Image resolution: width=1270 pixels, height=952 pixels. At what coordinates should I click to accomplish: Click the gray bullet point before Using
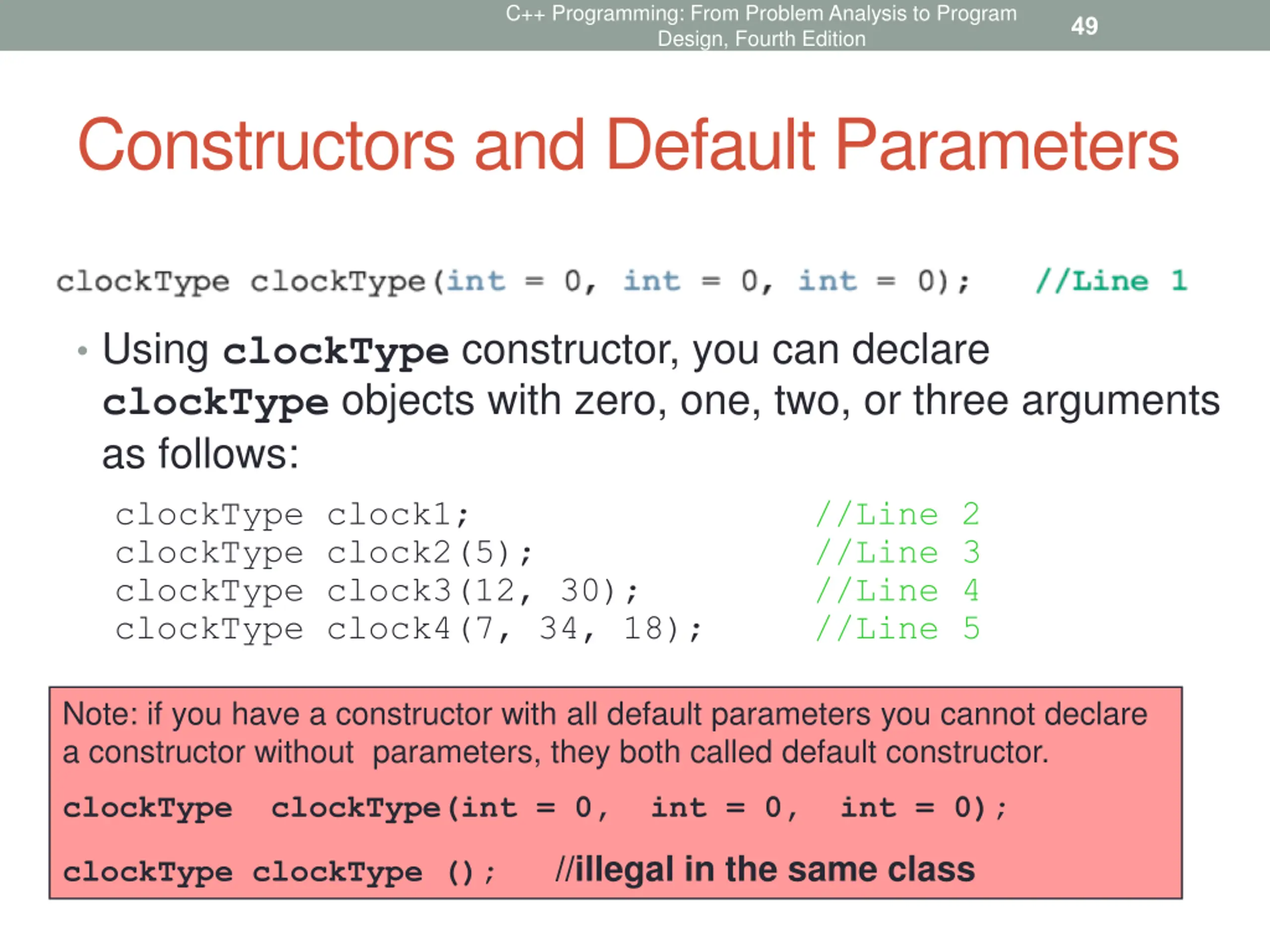coord(83,351)
